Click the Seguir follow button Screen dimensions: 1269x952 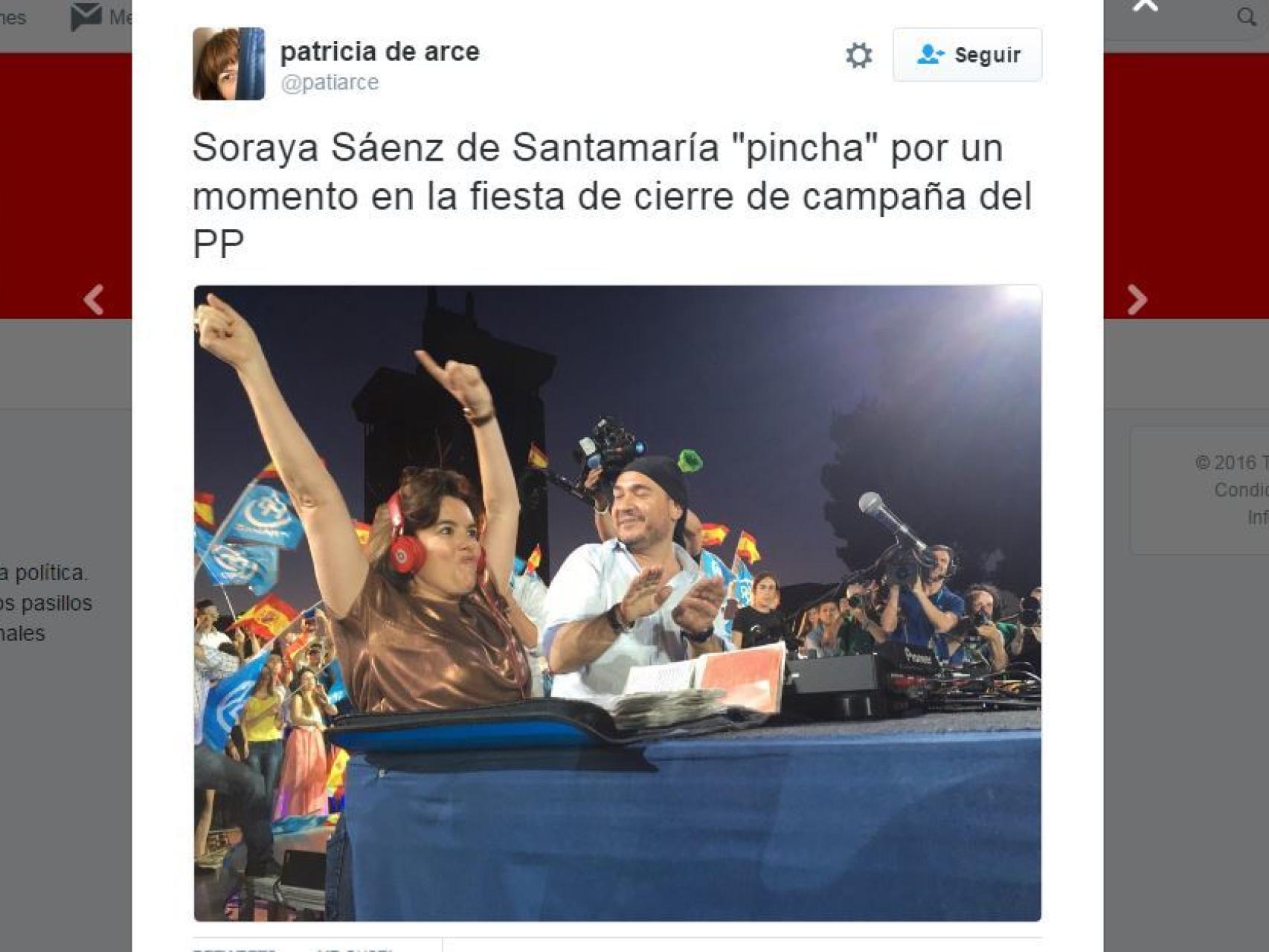tap(967, 54)
